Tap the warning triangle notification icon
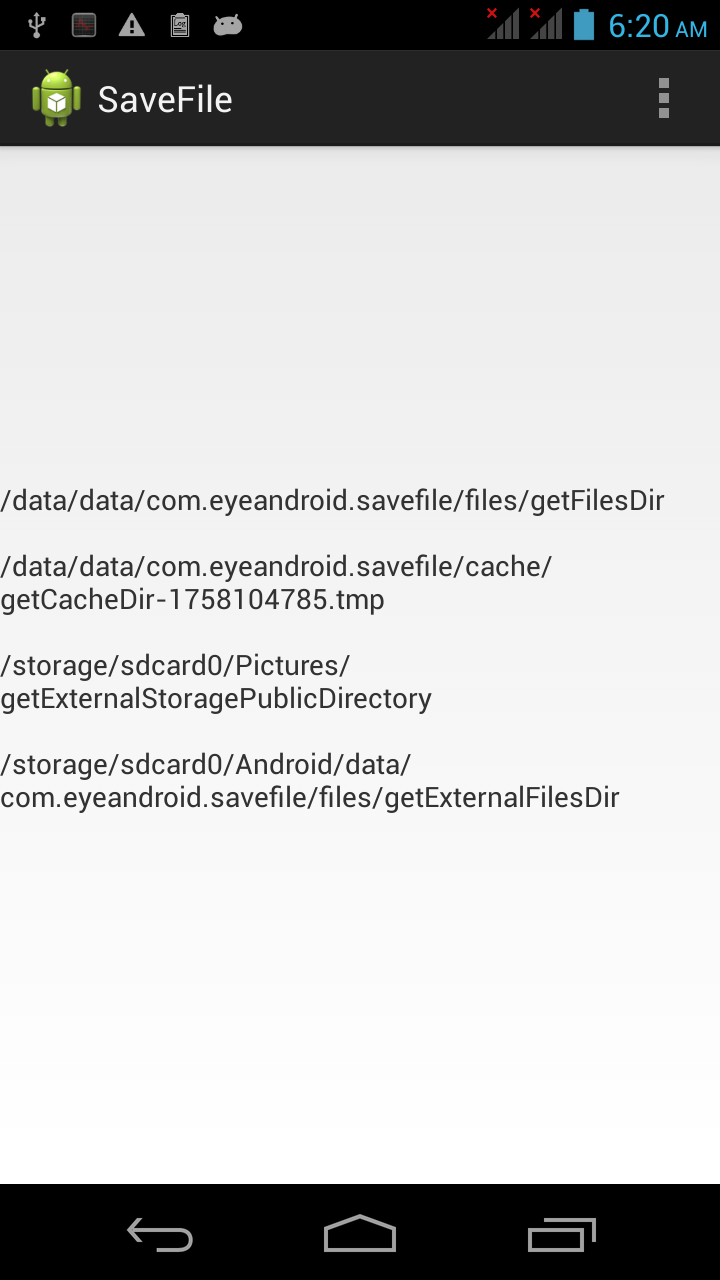Image resolution: width=720 pixels, height=1280 pixels. point(132,25)
